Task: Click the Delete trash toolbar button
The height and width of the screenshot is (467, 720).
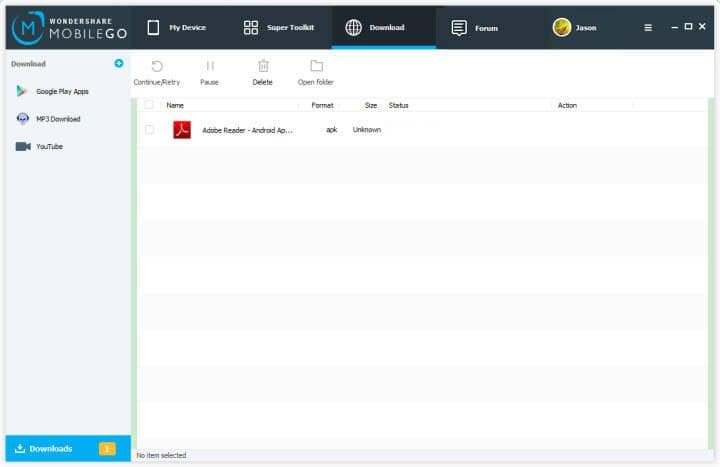Action: [x=263, y=73]
